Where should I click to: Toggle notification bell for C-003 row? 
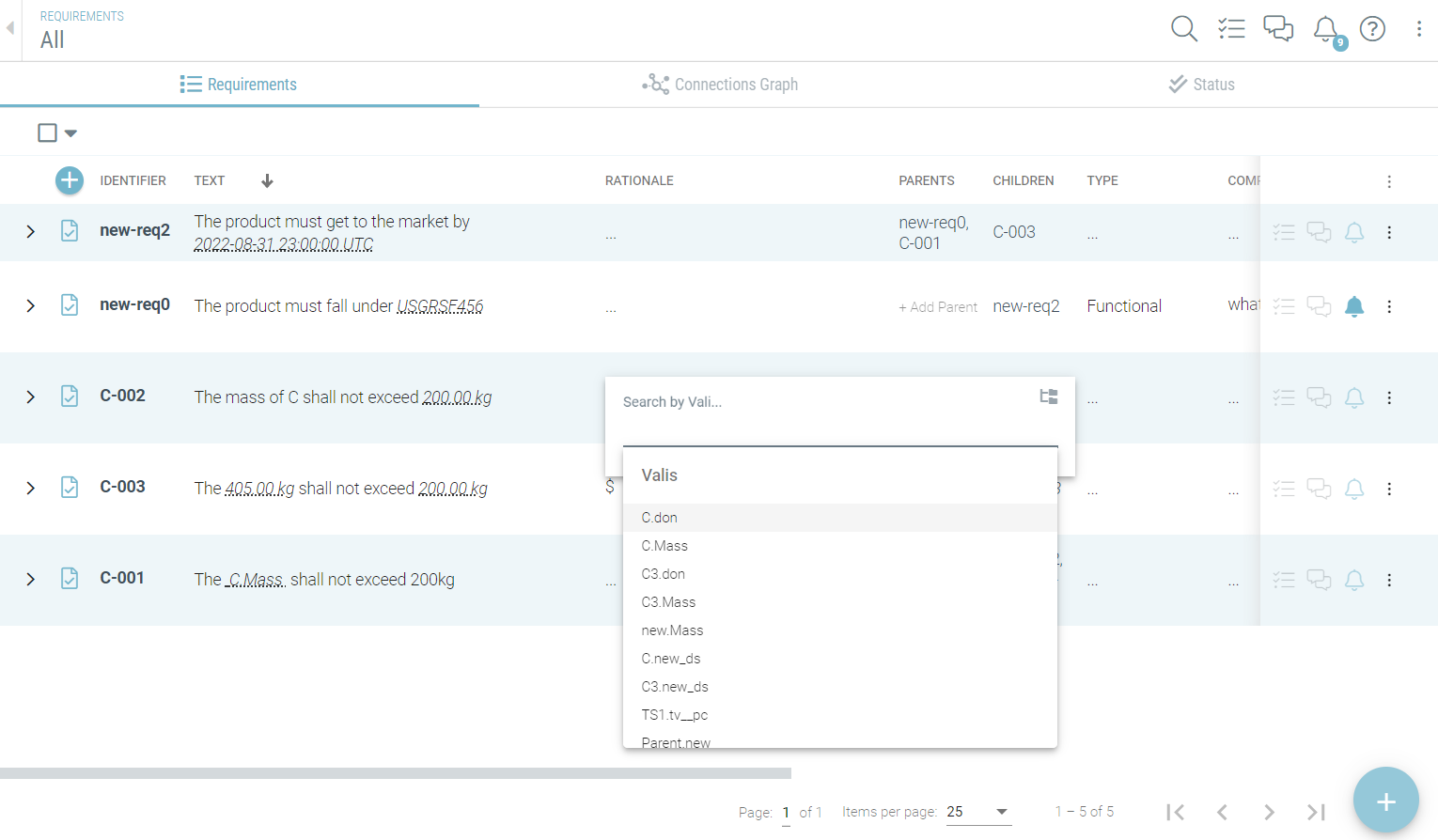(1354, 489)
